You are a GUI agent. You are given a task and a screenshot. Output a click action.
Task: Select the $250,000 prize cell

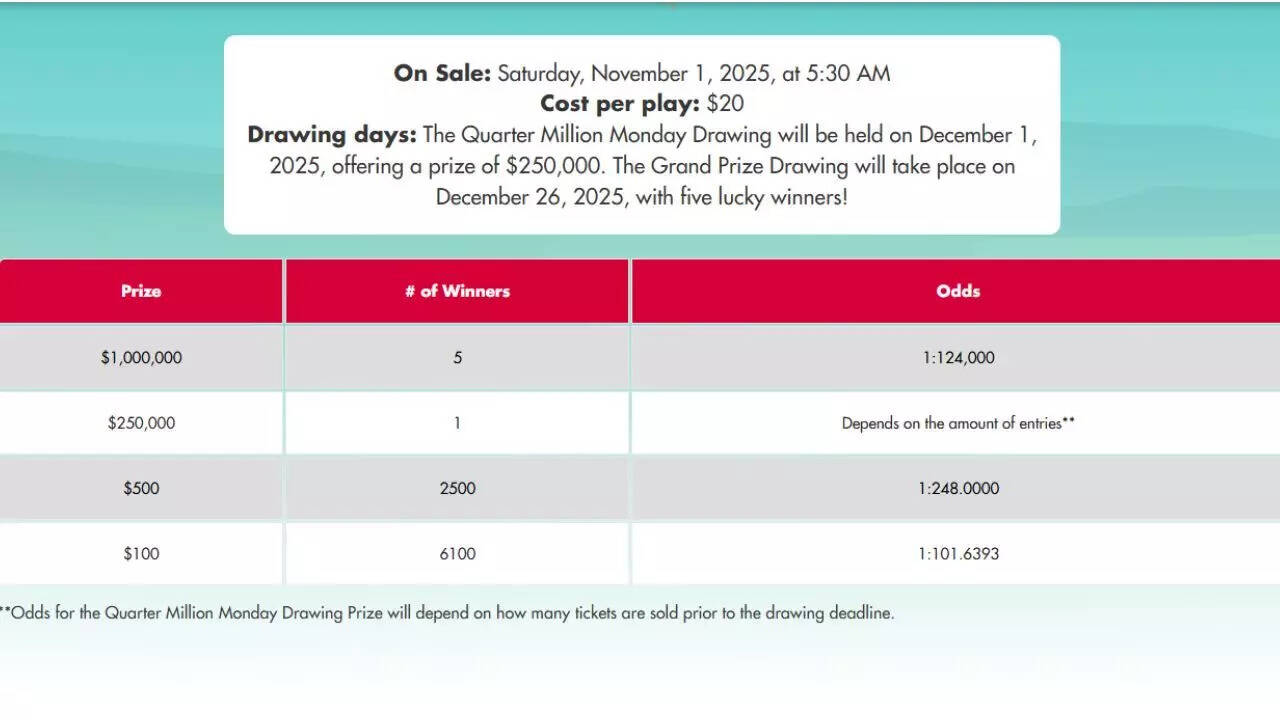coord(141,423)
